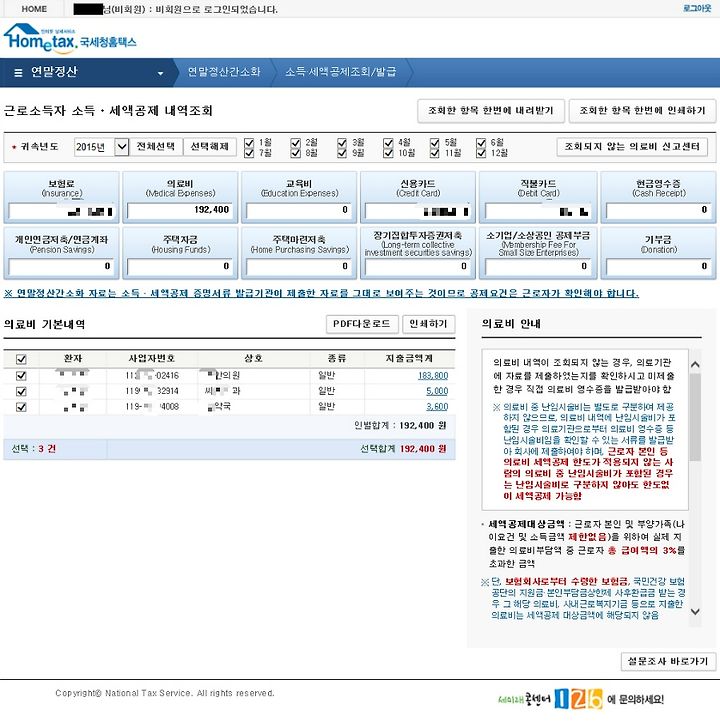Open the 신용카드 (Credit Card) category

click(x=418, y=197)
